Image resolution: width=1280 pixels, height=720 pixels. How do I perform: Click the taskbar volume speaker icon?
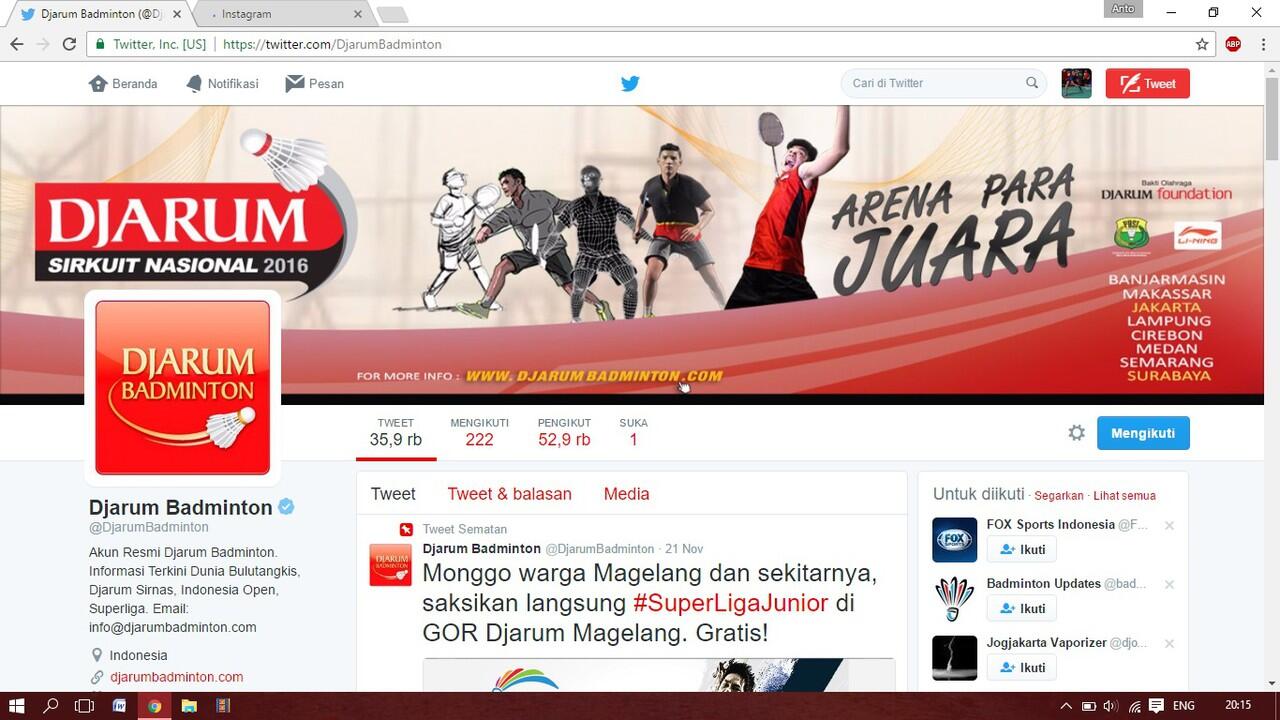click(x=1110, y=706)
